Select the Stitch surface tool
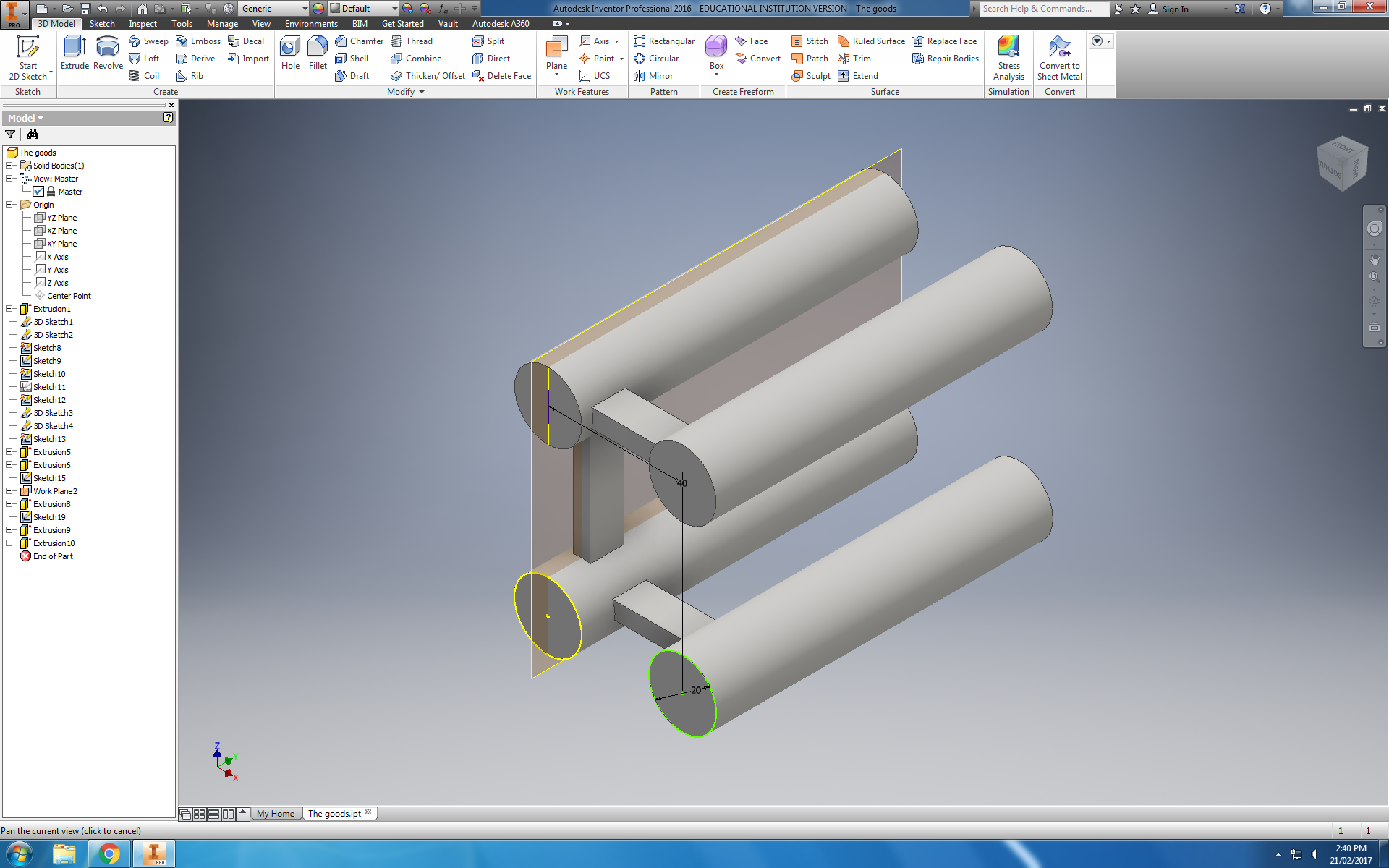The height and width of the screenshot is (868, 1389). click(810, 41)
